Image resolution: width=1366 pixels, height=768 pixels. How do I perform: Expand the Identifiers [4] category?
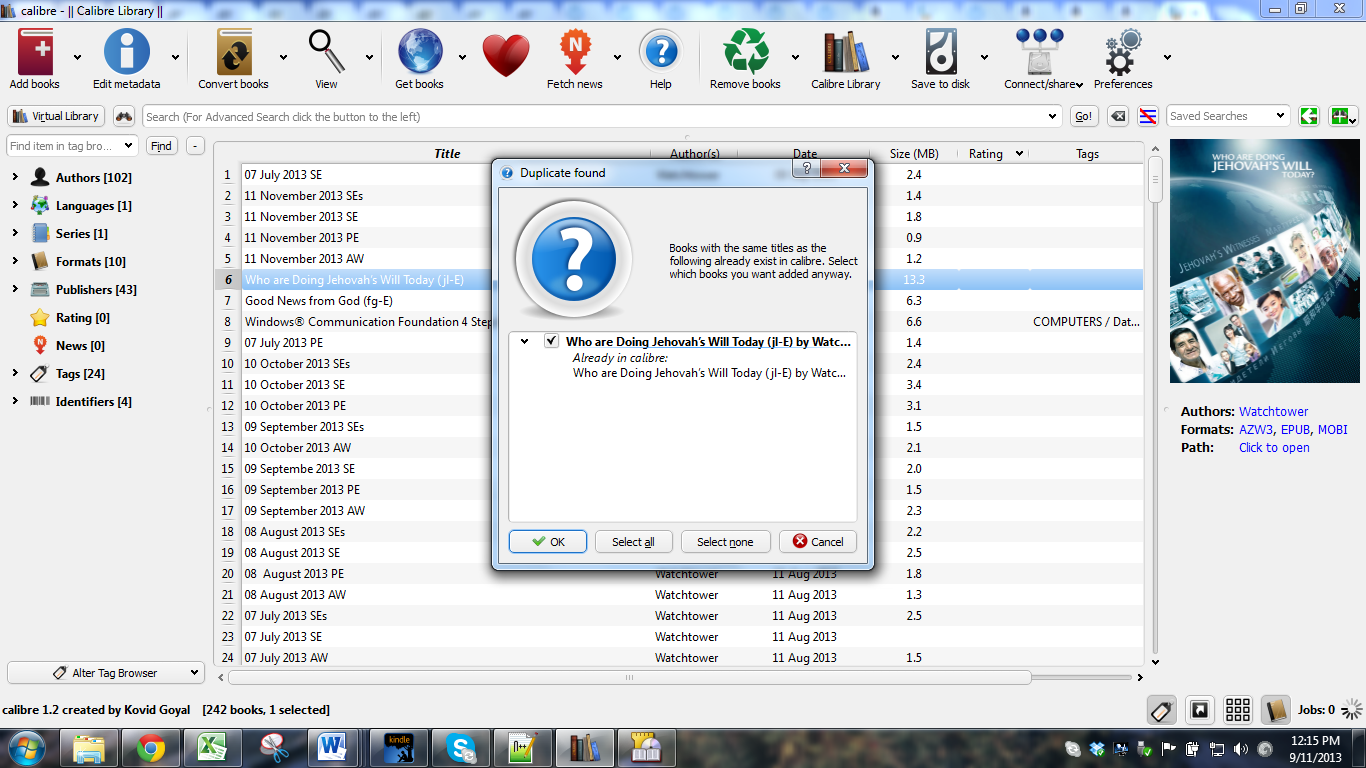tap(15, 402)
